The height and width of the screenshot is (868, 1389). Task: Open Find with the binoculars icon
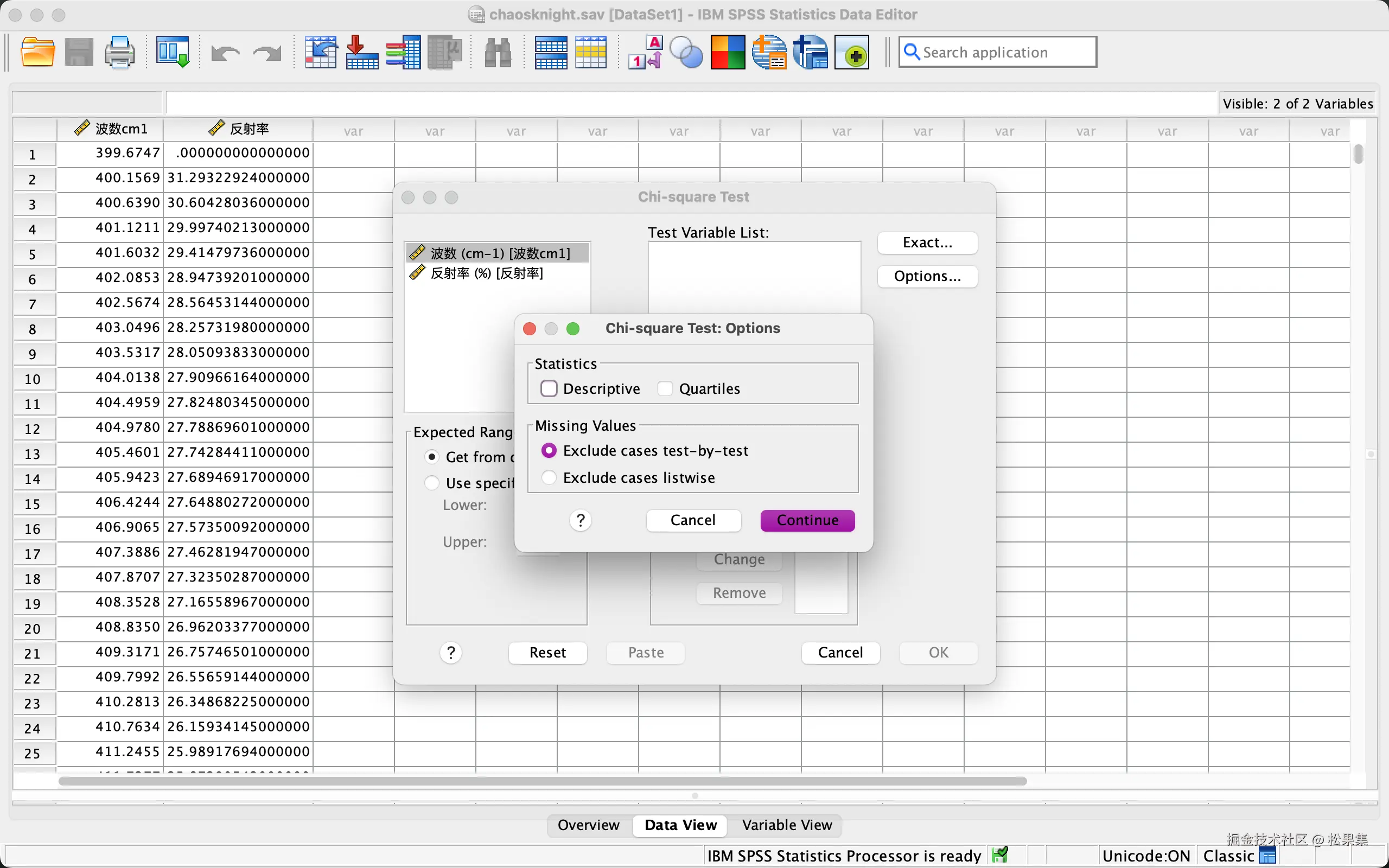pos(498,52)
